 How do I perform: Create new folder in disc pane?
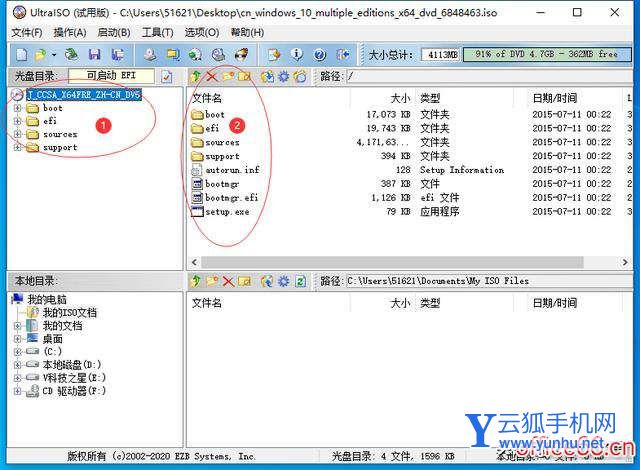tap(228, 76)
